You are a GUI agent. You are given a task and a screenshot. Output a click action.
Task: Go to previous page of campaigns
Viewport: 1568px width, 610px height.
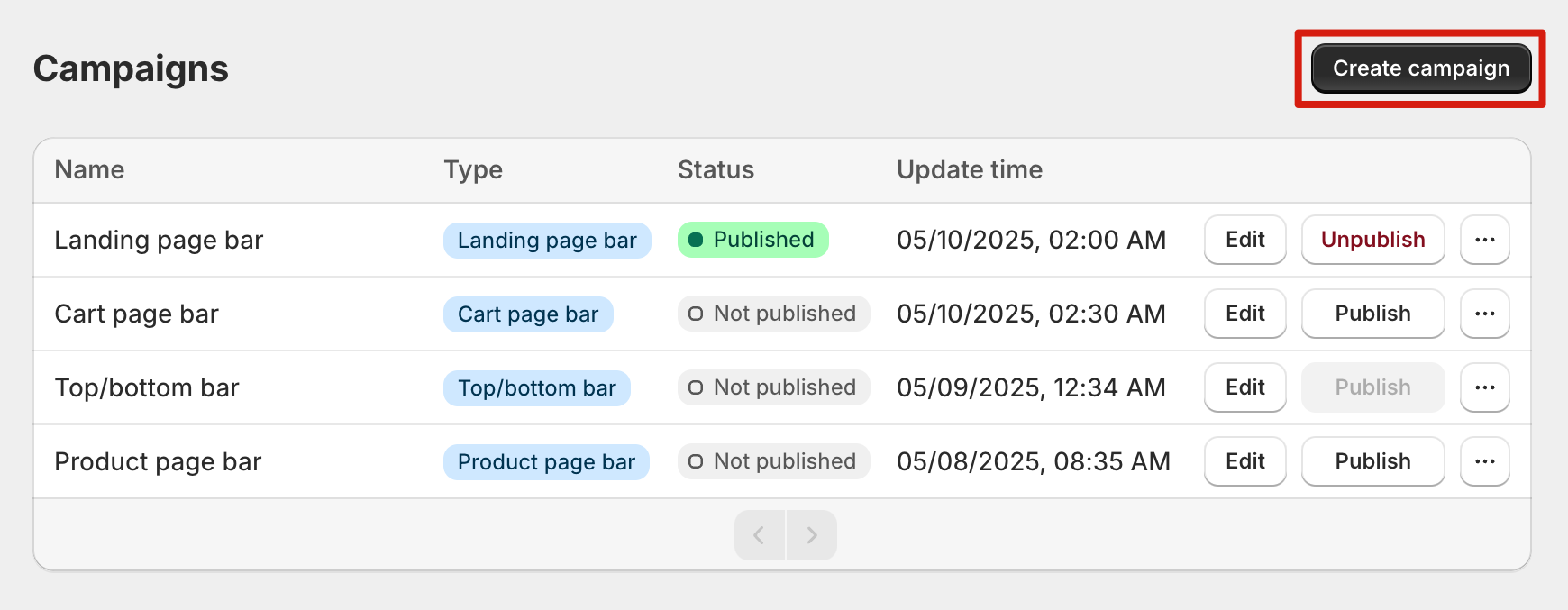(x=760, y=535)
